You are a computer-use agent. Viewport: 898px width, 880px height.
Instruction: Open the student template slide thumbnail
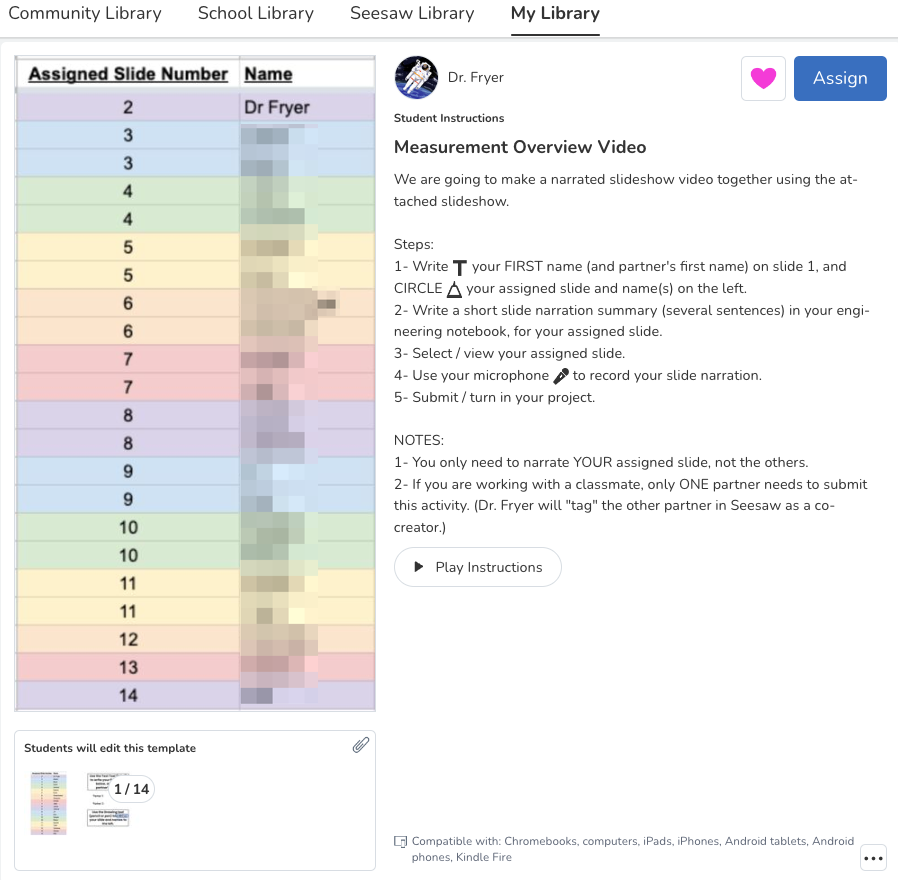point(48,803)
